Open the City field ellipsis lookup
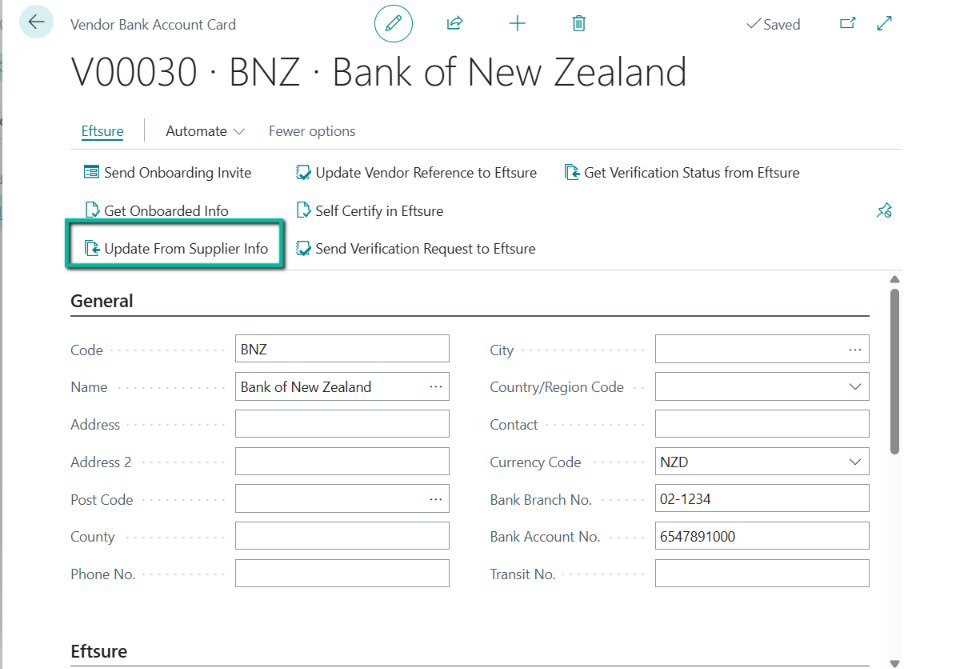The image size is (966, 669). pyautogui.click(x=855, y=349)
